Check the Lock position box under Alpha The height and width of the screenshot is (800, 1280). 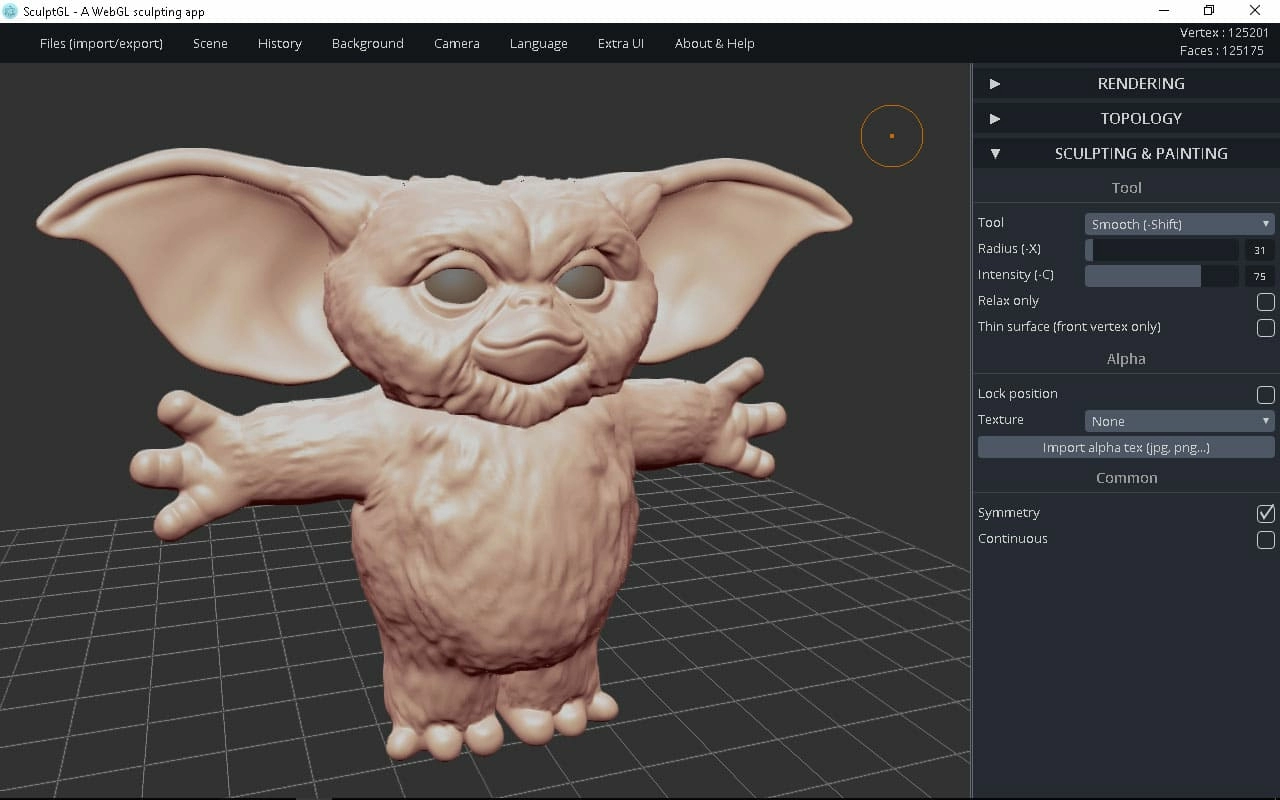point(1265,394)
